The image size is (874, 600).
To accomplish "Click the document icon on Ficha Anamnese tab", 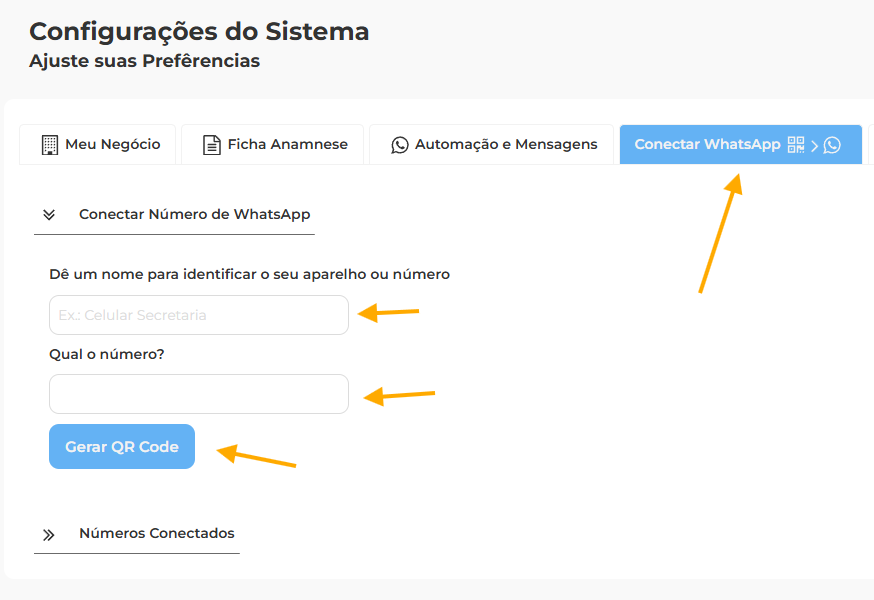I will click(211, 145).
